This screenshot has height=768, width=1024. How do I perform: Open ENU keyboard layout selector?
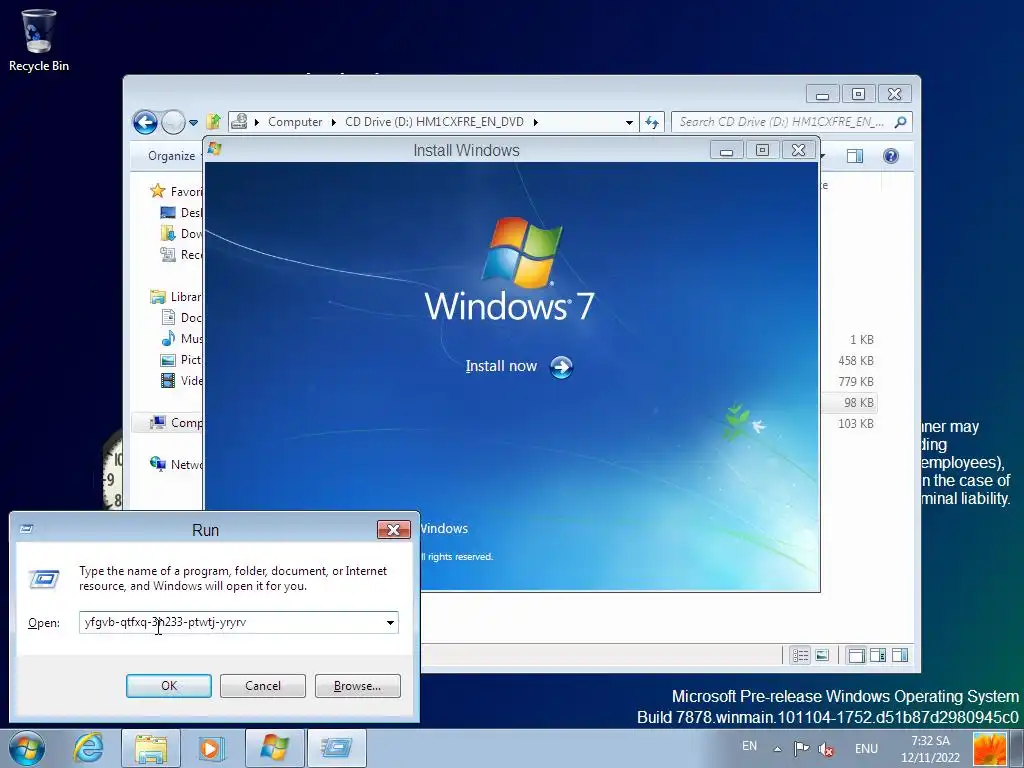point(866,749)
